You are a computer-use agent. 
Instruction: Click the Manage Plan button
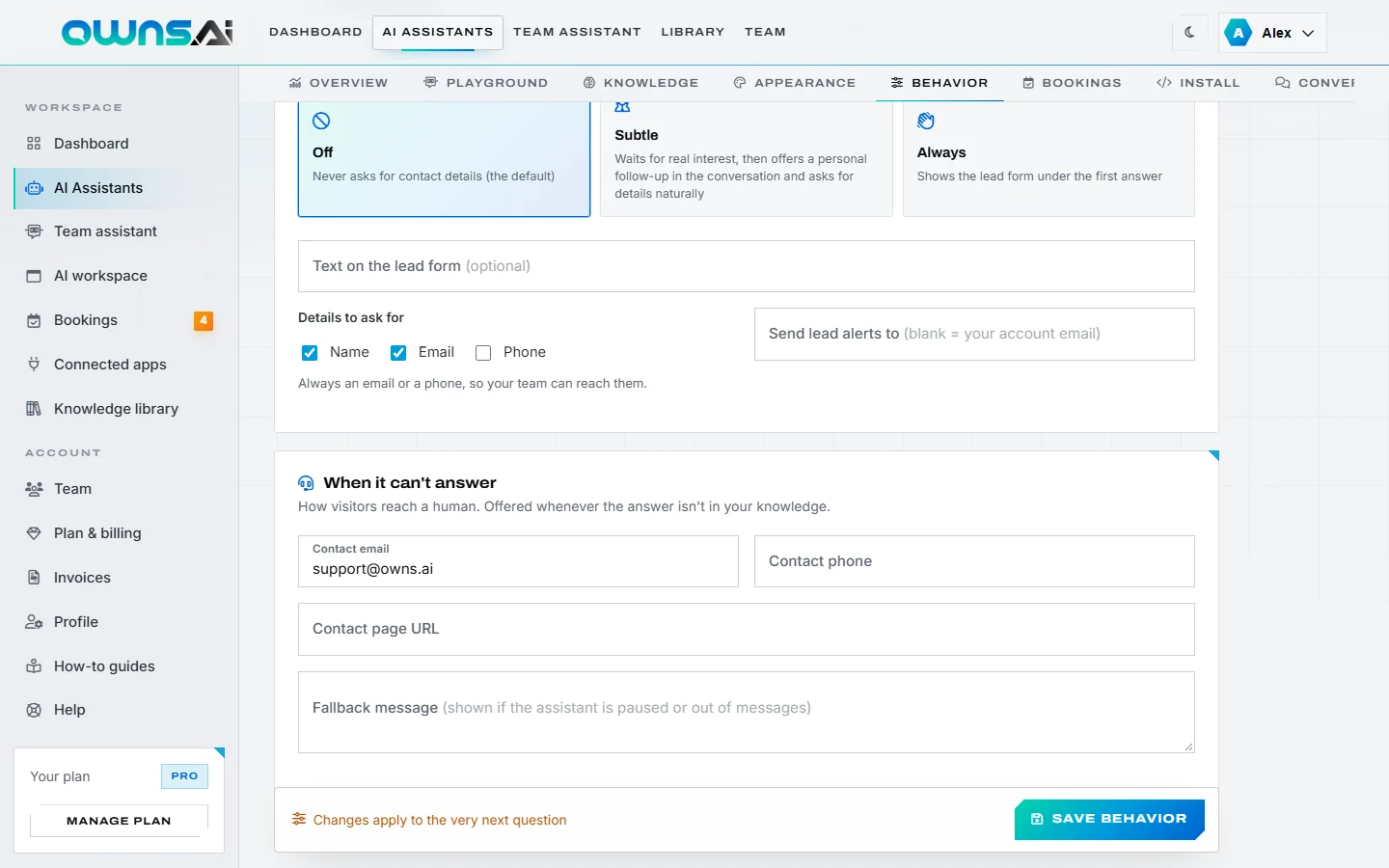pos(119,821)
